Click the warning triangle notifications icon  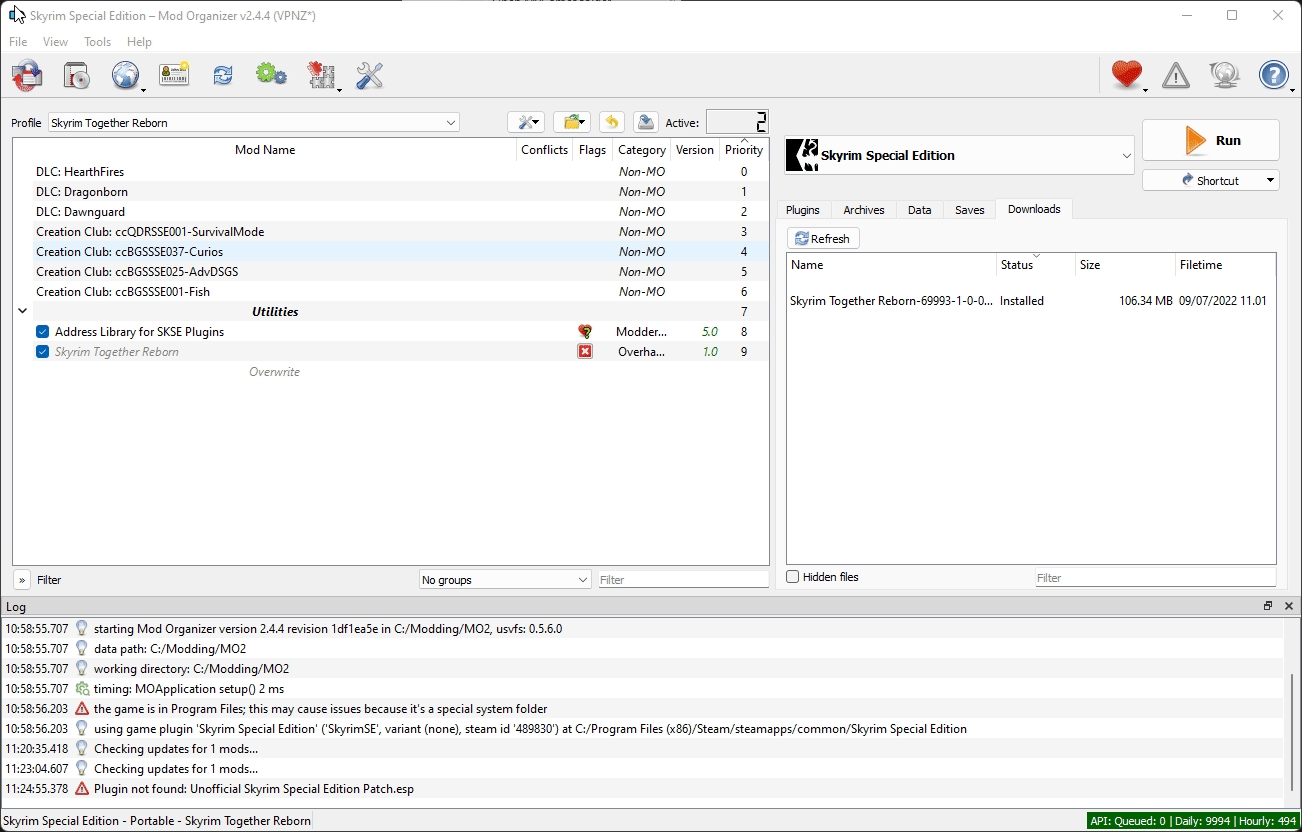tap(1176, 75)
